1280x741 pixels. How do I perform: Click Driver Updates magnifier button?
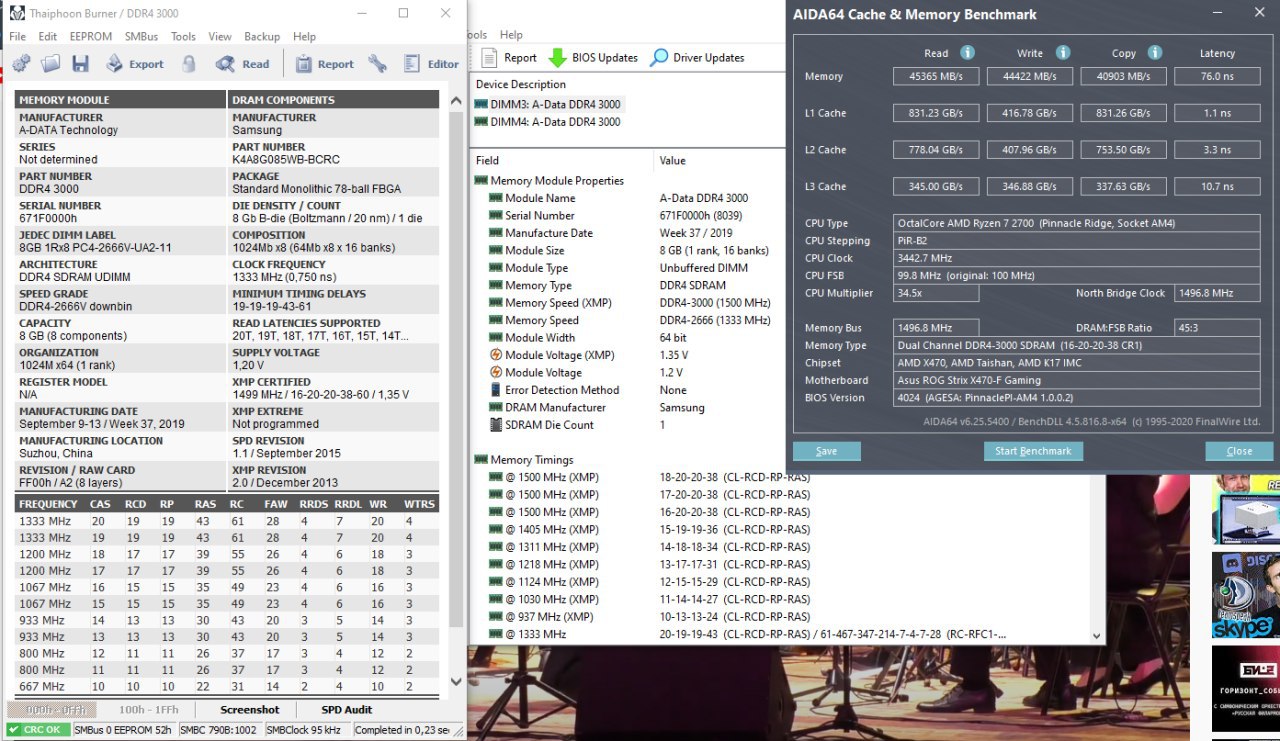(x=697, y=58)
